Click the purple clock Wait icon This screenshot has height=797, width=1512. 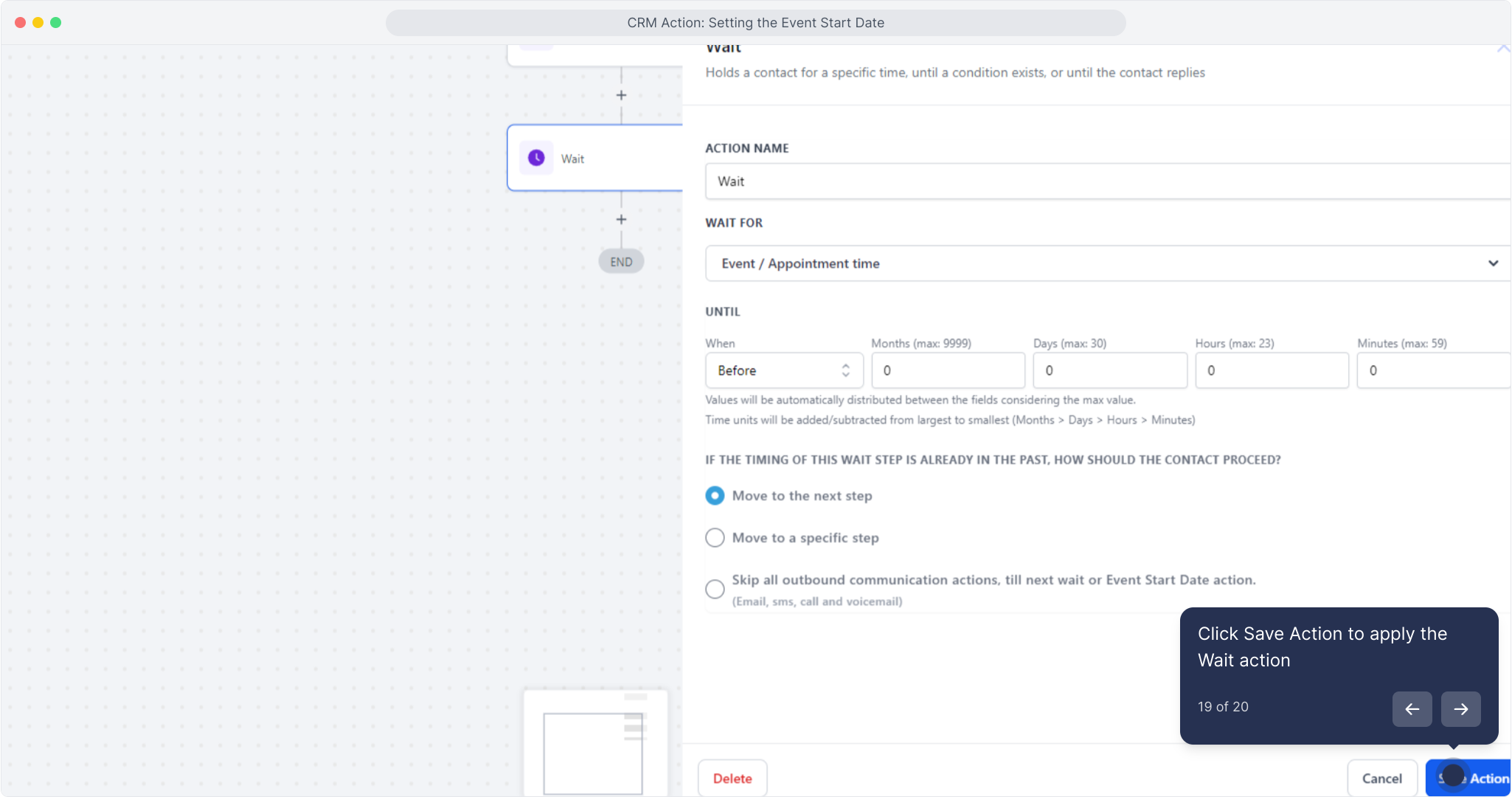pyautogui.click(x=536, y=158)
